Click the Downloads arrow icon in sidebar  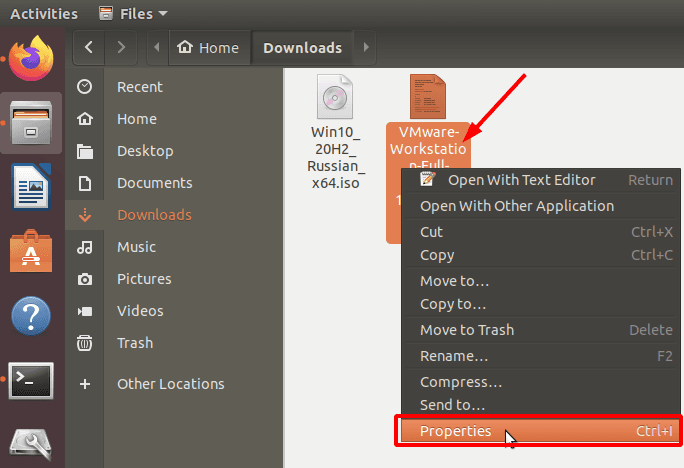[x=85, y=215]
